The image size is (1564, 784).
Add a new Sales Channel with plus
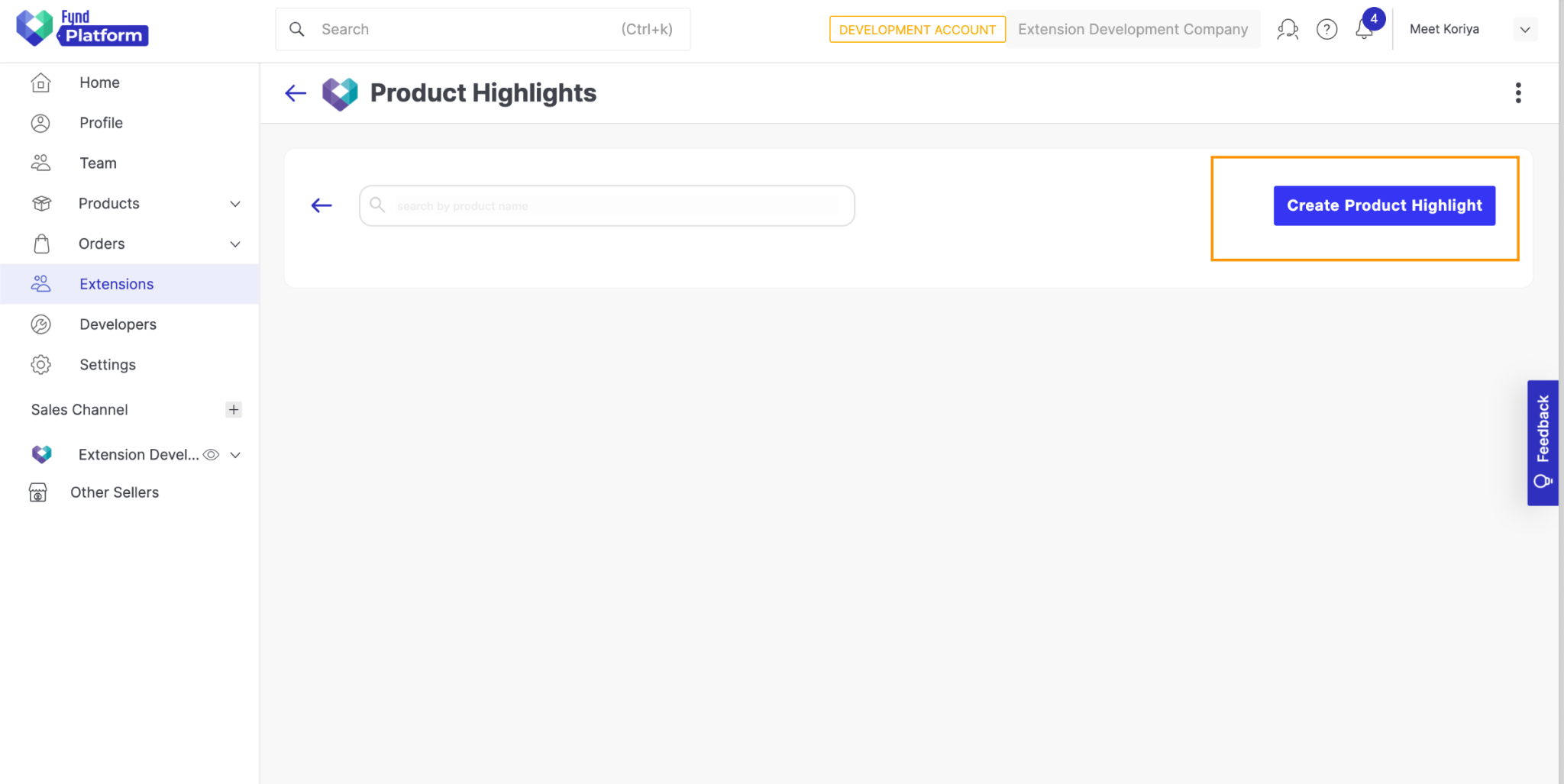234,410
